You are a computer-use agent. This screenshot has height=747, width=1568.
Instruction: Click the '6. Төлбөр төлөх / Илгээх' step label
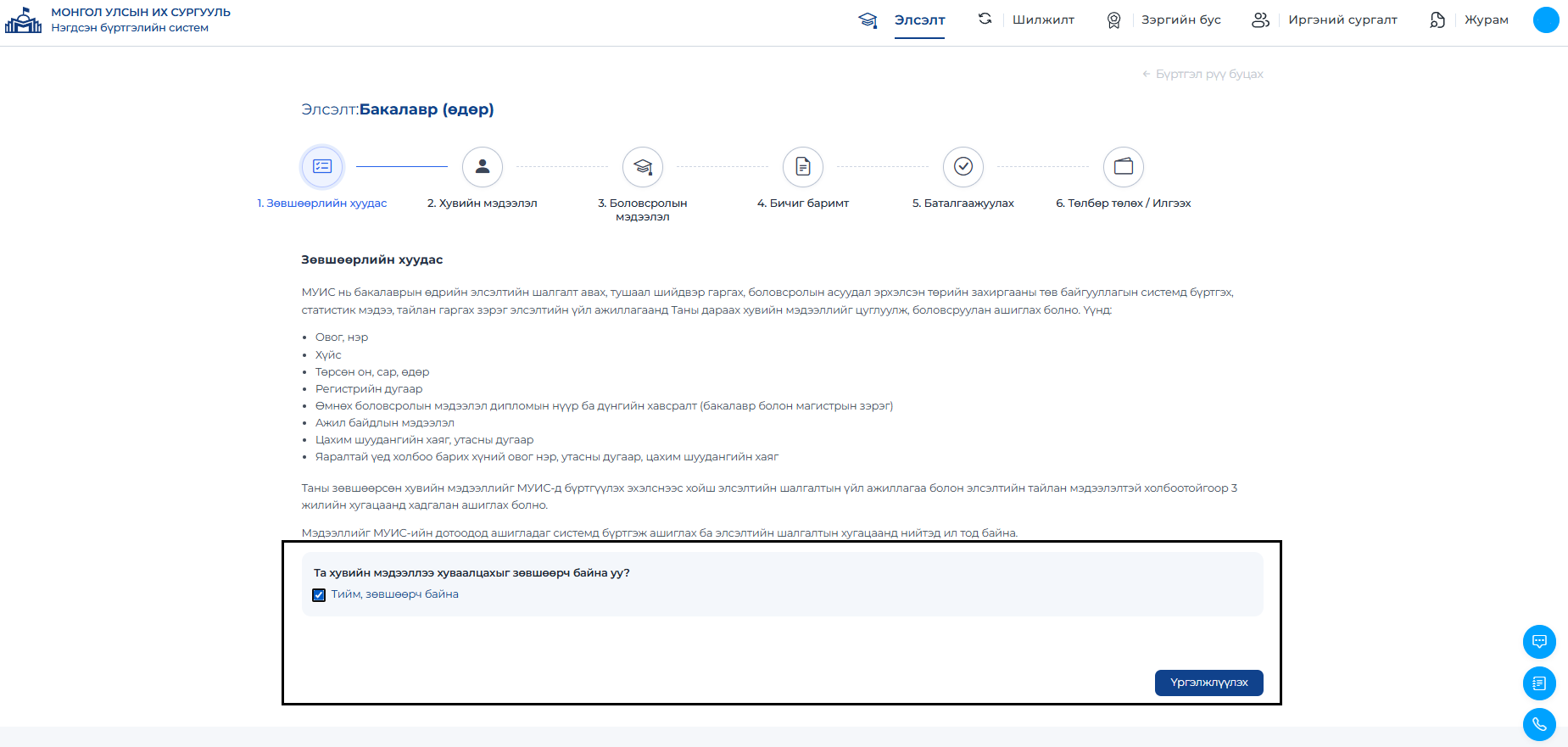pos(1124,203)
